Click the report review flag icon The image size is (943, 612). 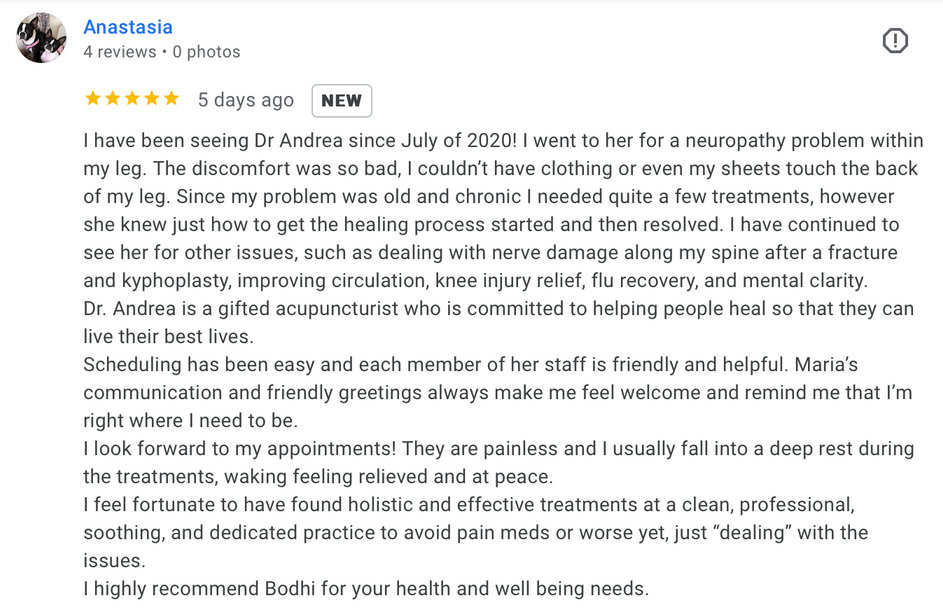click(x=895, y=41)
